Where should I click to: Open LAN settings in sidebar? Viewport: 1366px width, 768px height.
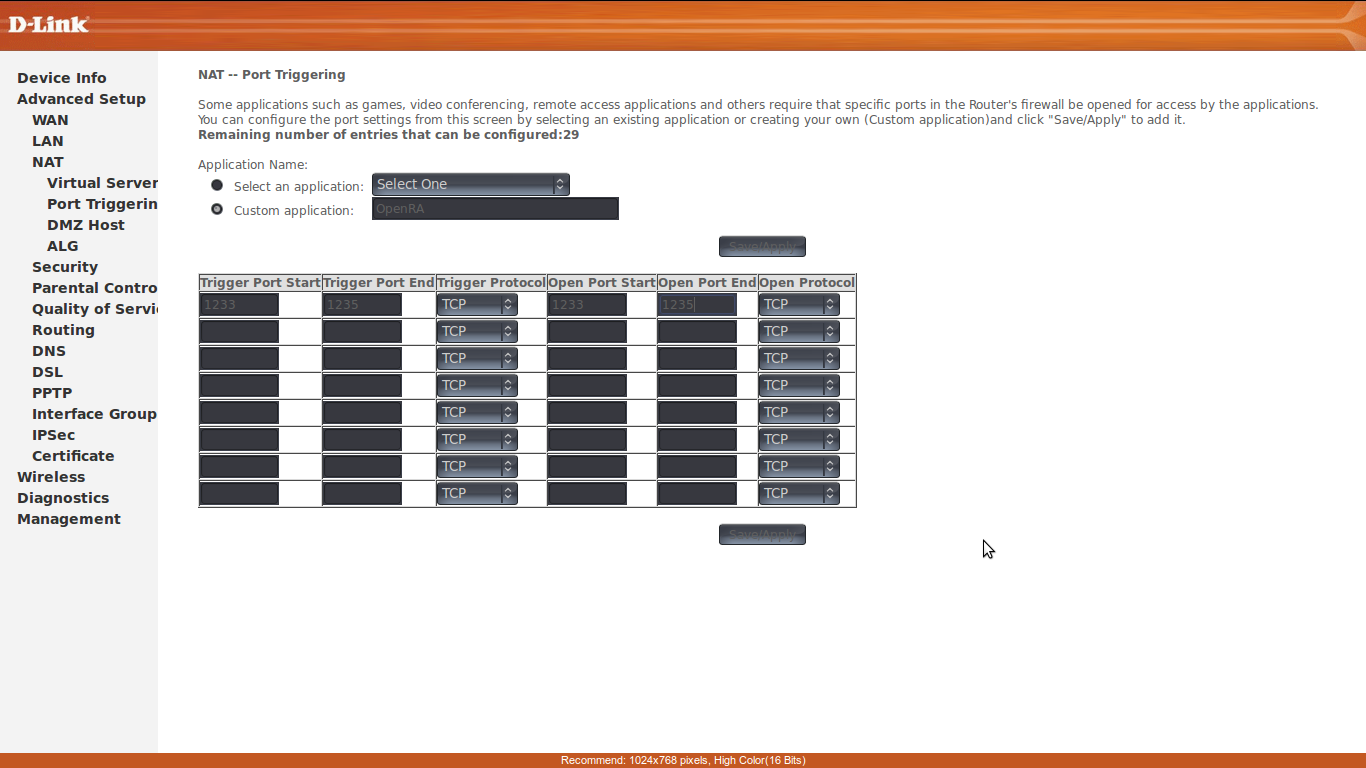click(x=48, y=141)
